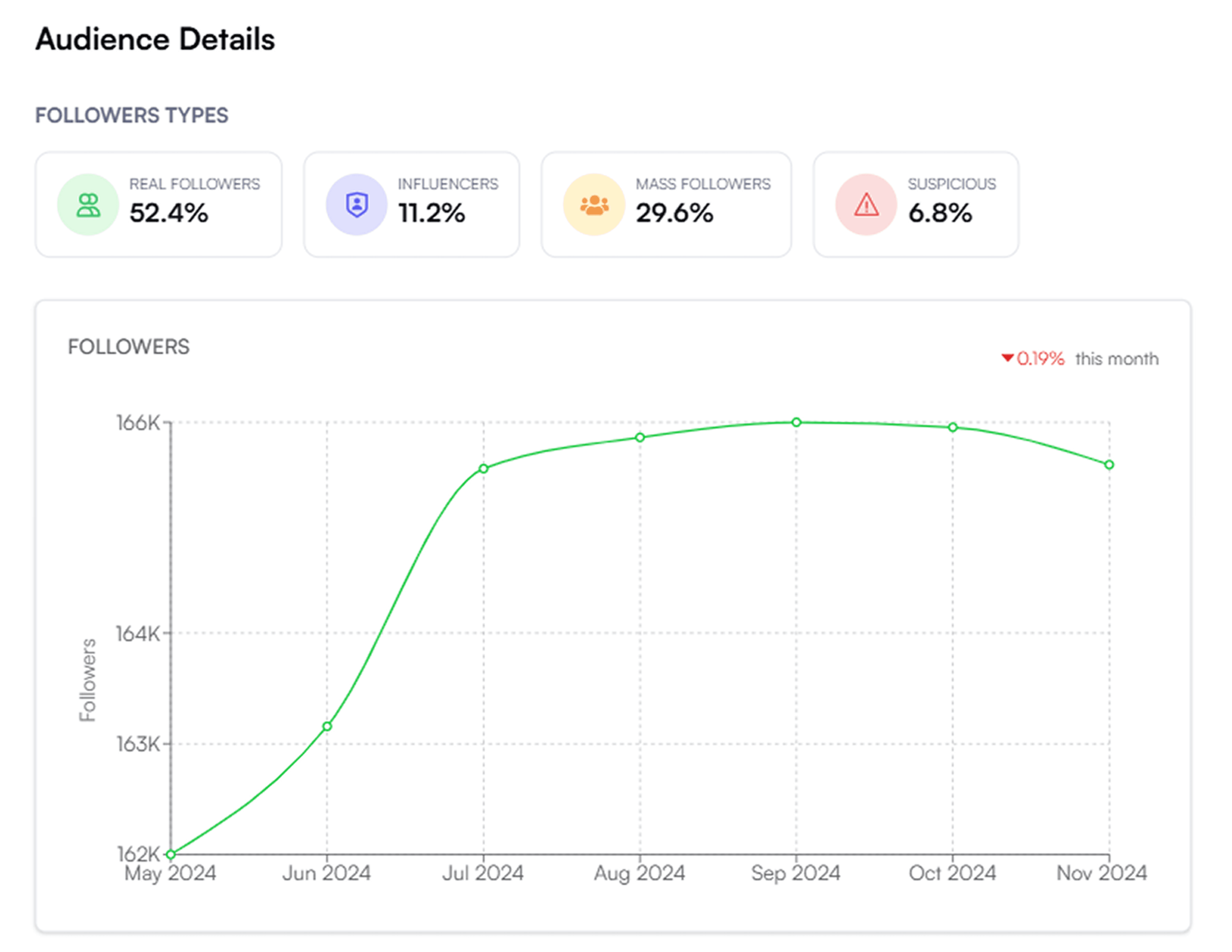The height and width of the screenshot is (952, 1232).
Task: Click the 'this month' label
Action: tap(1117, 359)
